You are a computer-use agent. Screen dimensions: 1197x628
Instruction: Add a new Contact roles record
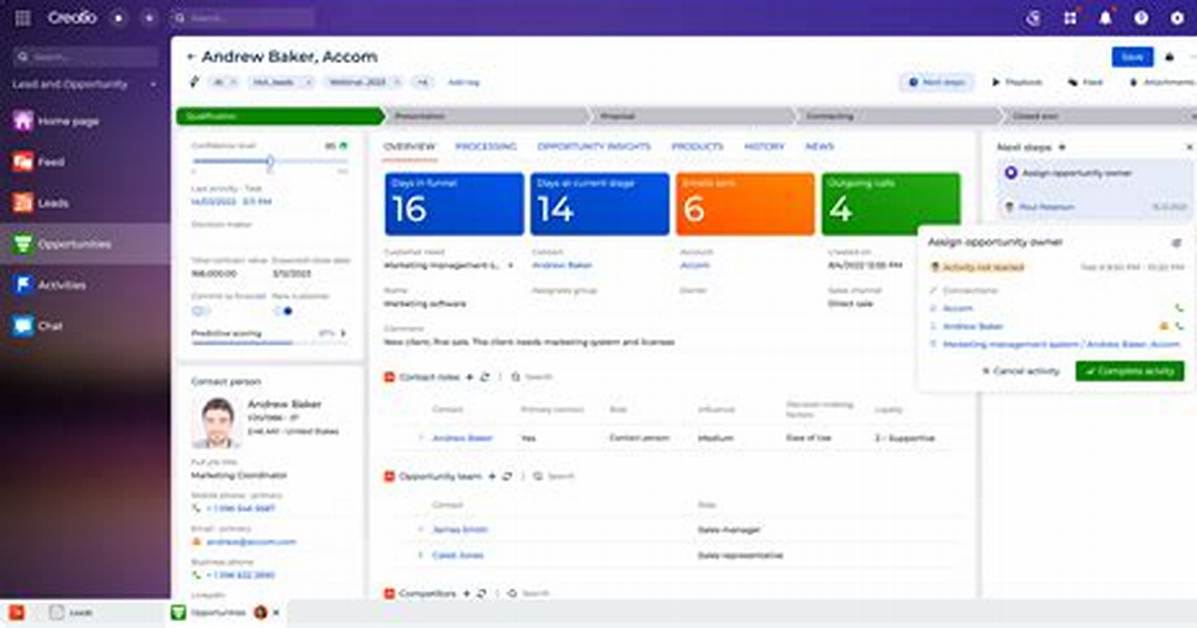469,377
